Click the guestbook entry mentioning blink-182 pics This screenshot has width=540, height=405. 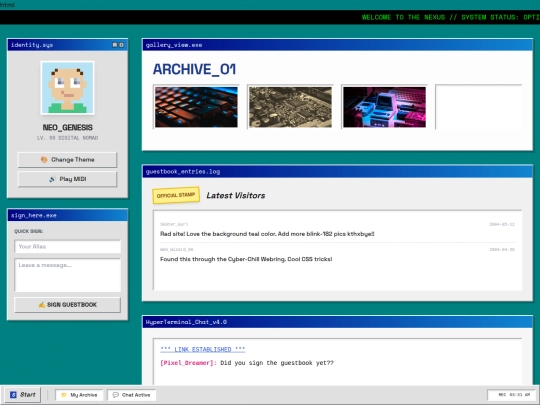click(267, 234)
